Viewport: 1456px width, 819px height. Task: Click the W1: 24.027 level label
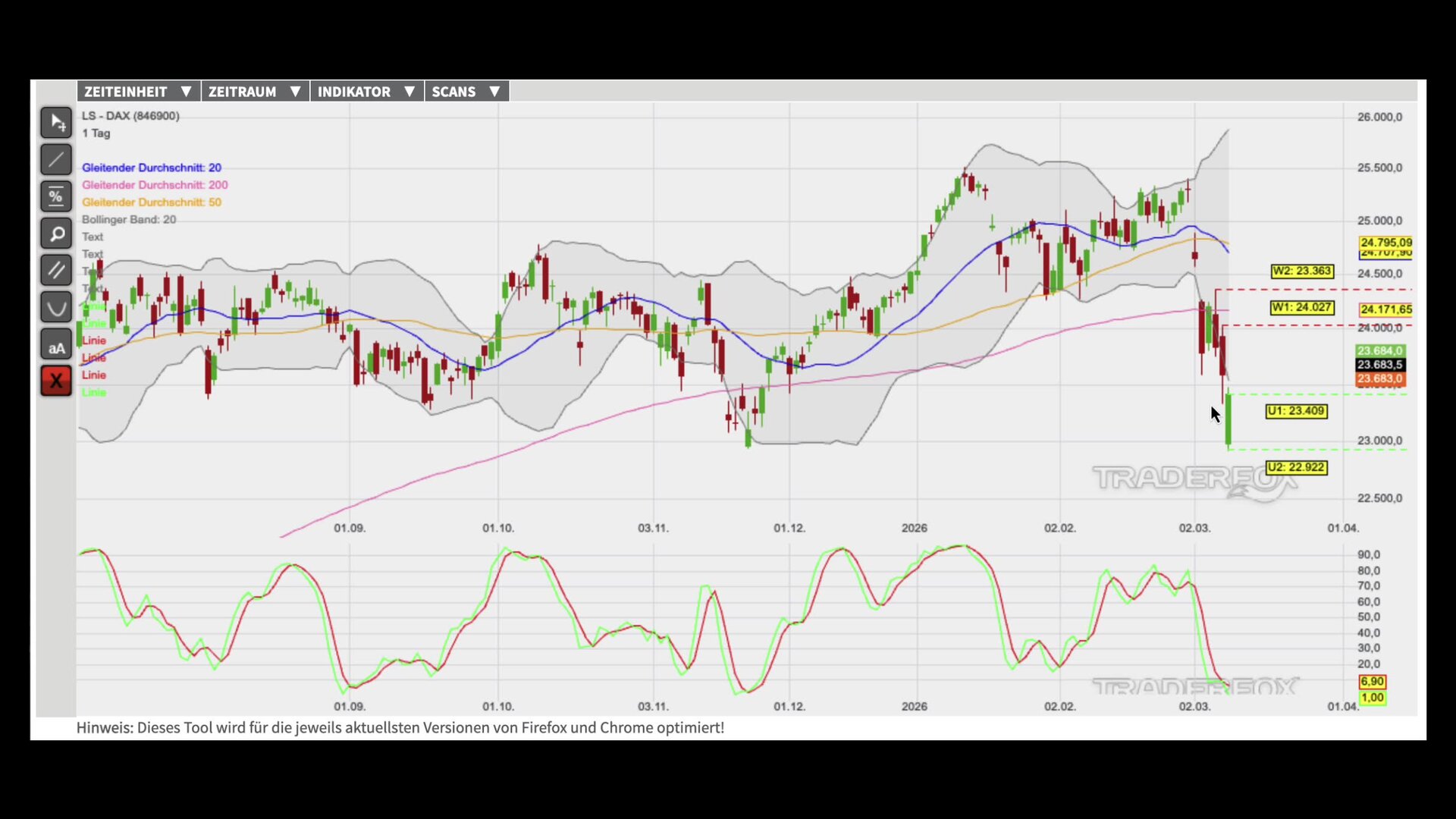tap(1301, 308)
